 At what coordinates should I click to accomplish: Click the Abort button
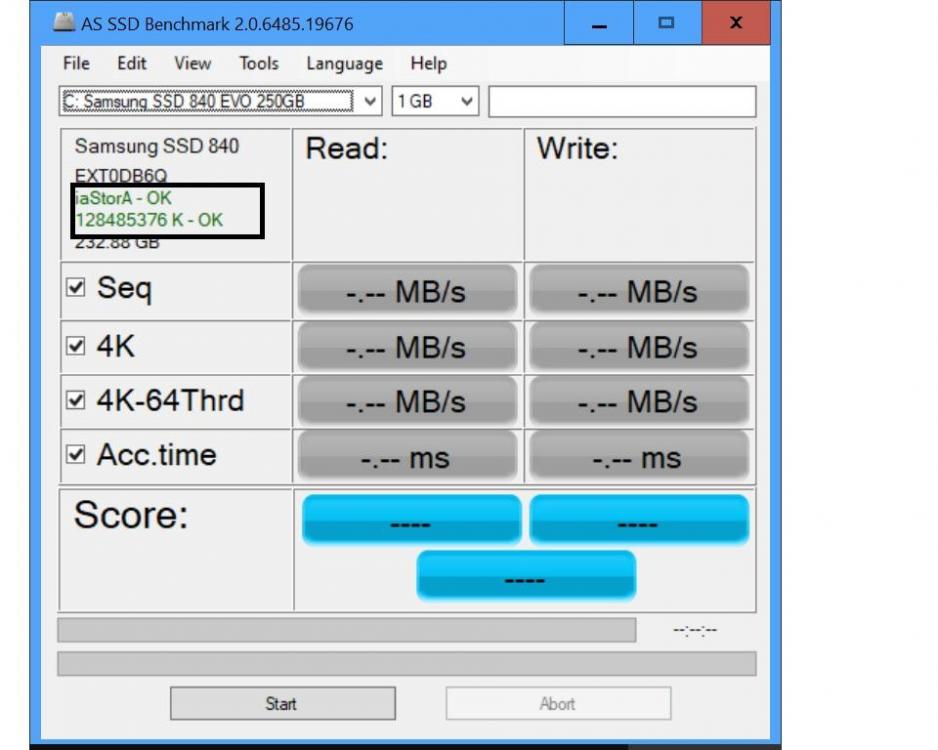(x=558, y=703)
